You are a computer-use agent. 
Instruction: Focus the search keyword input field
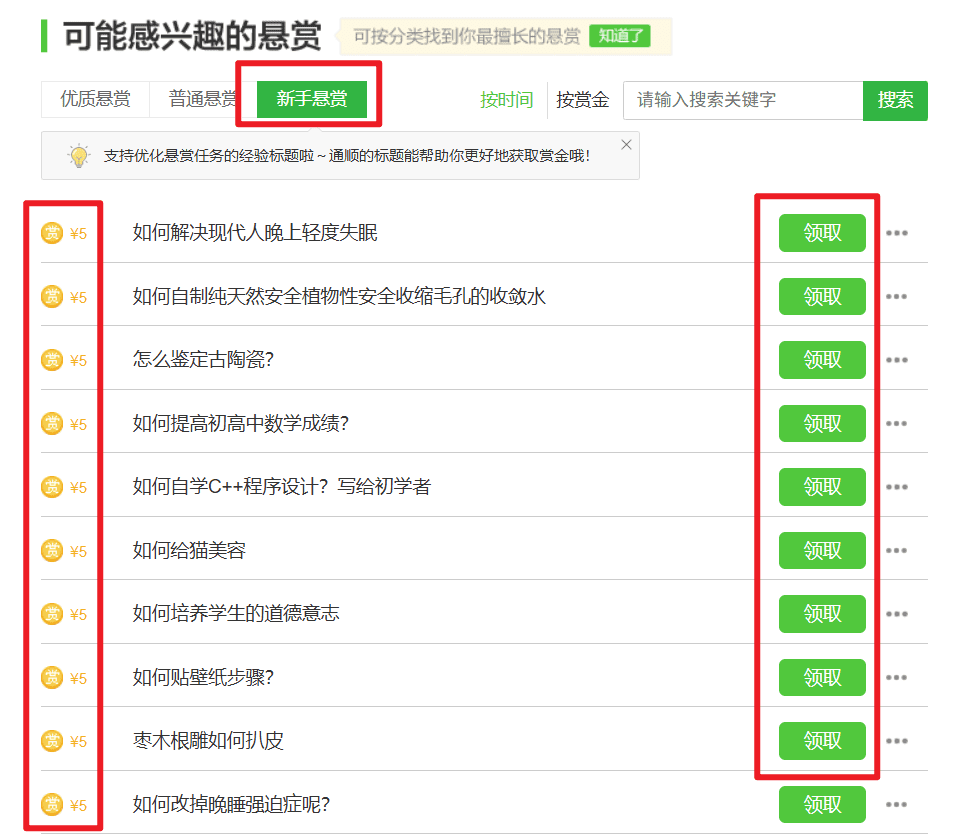(742, 100)
